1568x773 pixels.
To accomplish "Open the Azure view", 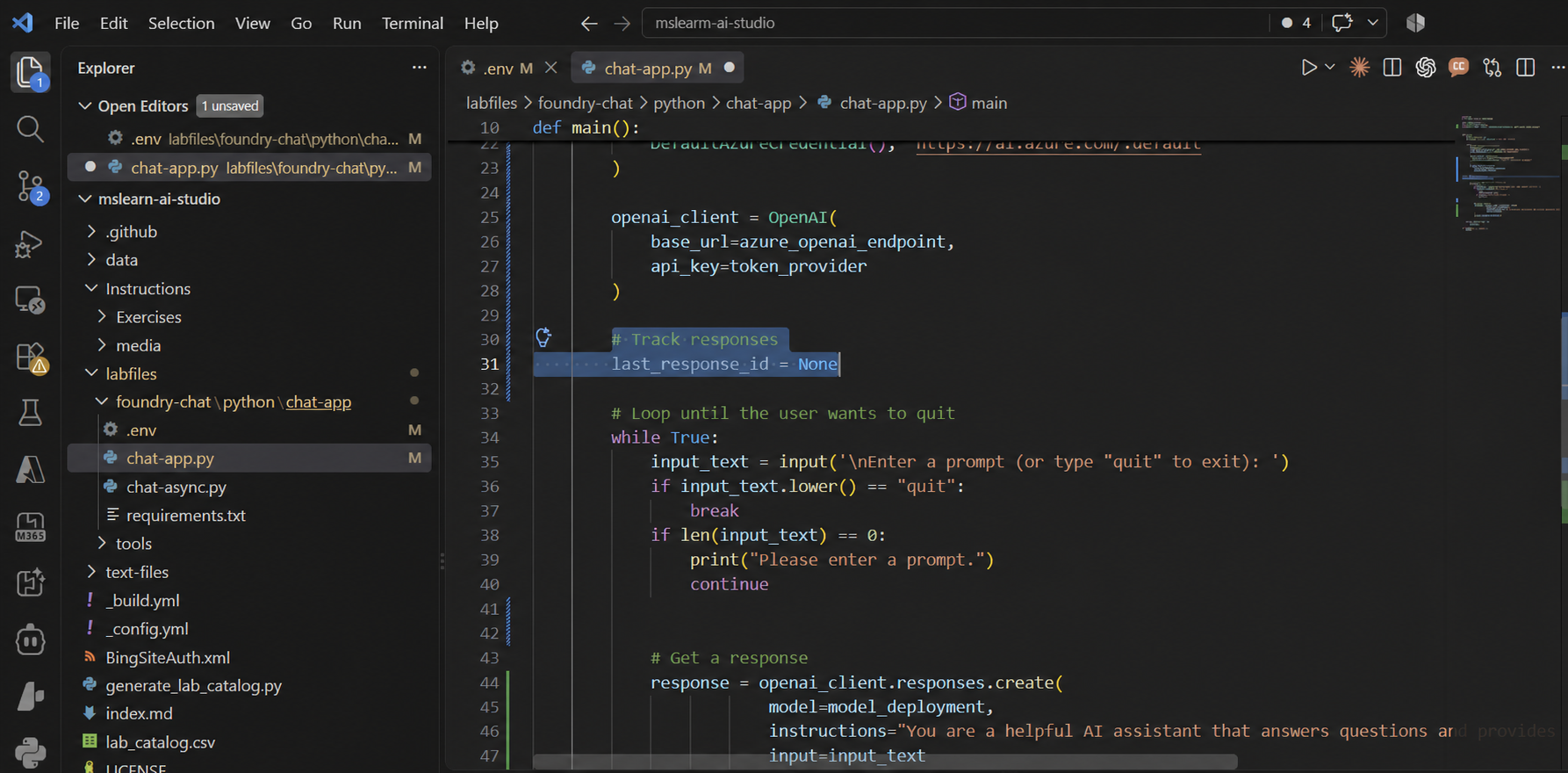I will click(30, 469).
